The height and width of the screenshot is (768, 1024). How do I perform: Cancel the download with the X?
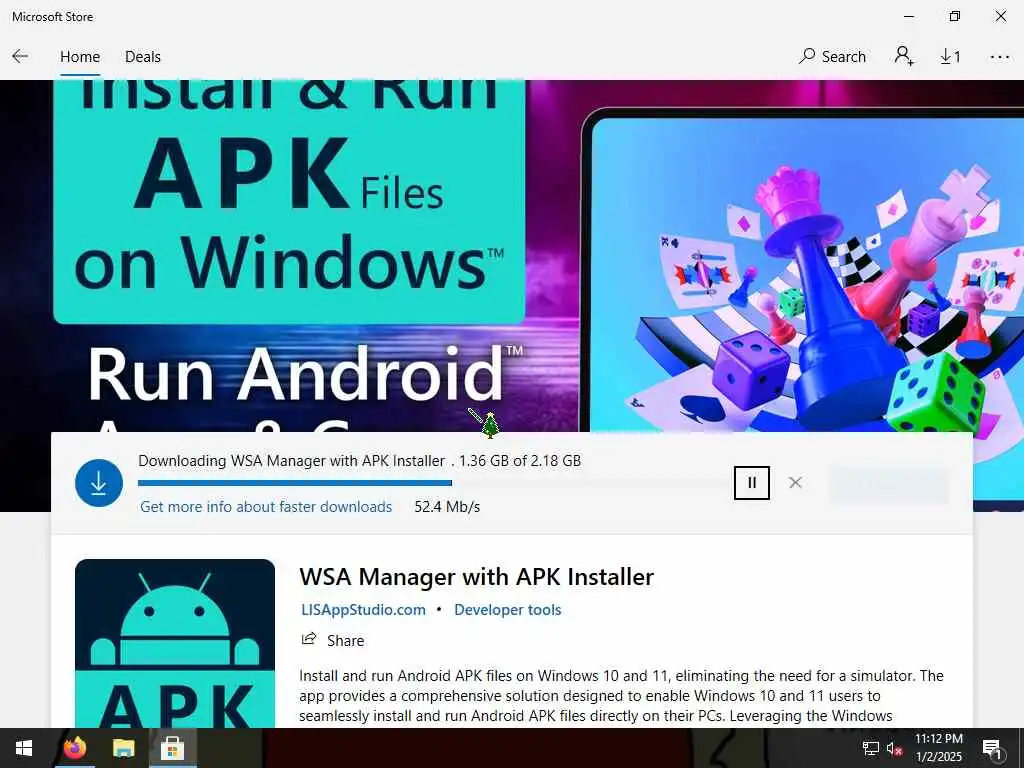tap(795, 483)
